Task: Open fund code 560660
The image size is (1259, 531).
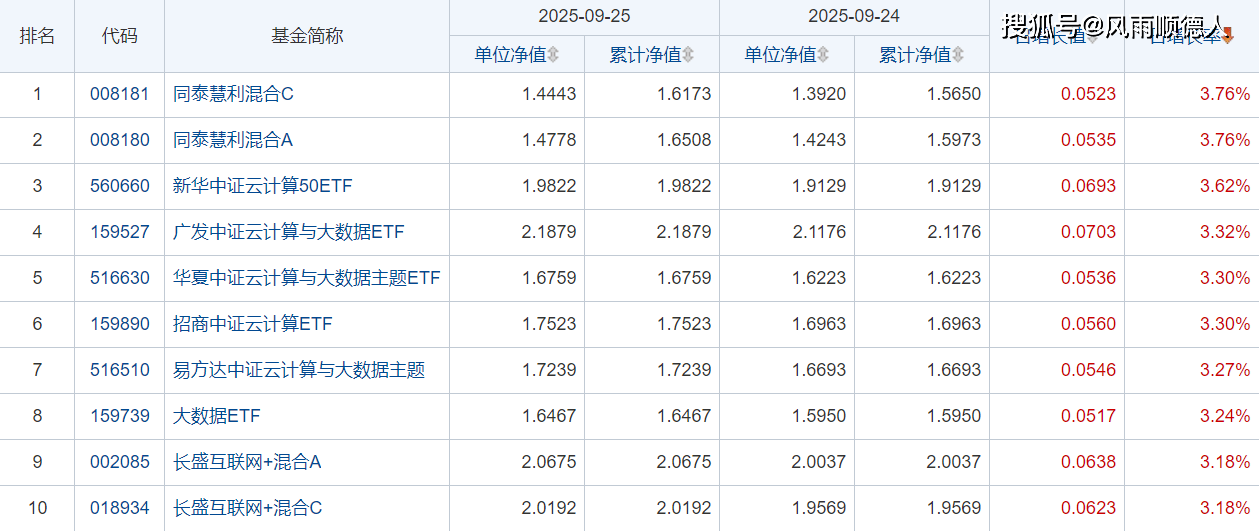Action: click(x=119, y=186)
